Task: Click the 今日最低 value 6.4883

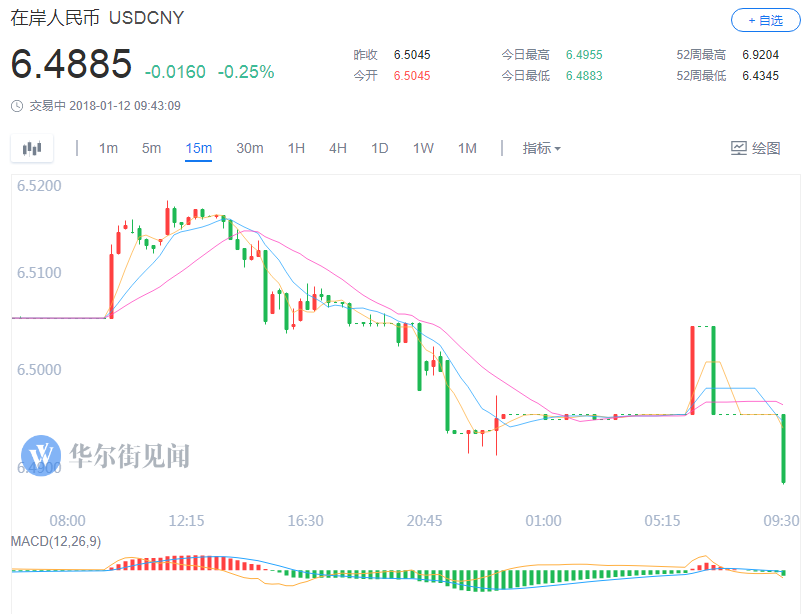Action: pyautogui.click(x=584, y=76)
